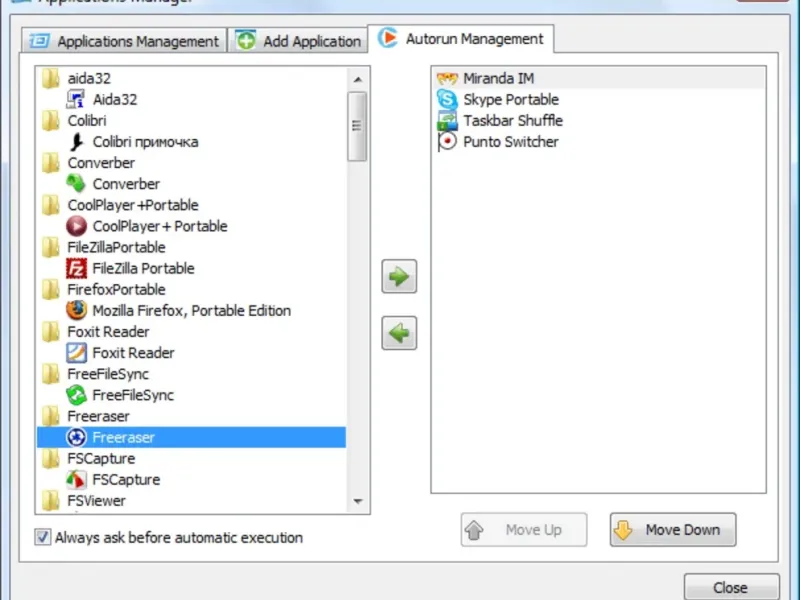Image resolution: width=800 pixels, height=600 pixels.
Task: Click the Foxit Reader app icon
Action: point(76,353)
